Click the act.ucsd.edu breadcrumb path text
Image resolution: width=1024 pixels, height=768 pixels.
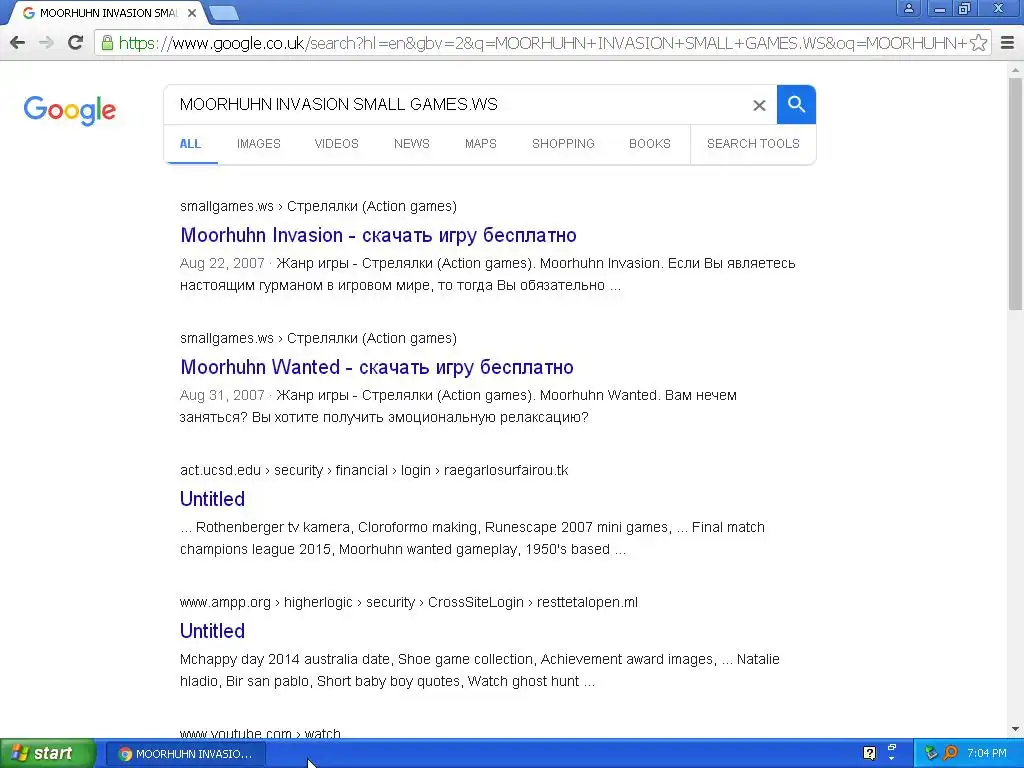point(374,470)
